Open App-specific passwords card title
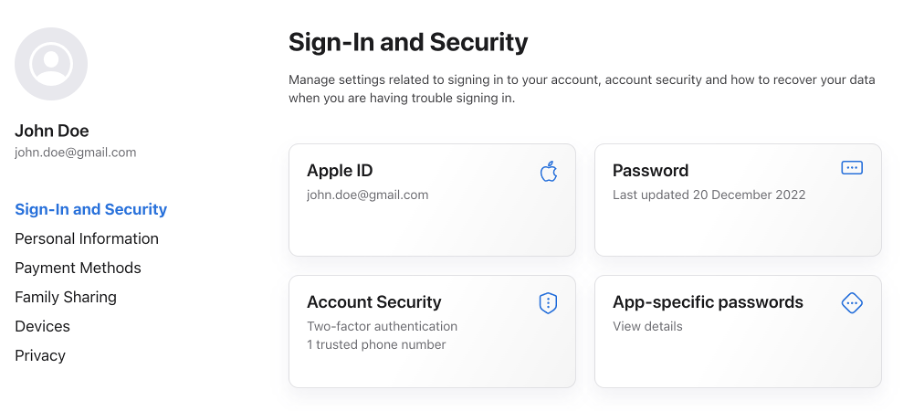Viewport: 904px width, 412px height. [x=708, y=303]
